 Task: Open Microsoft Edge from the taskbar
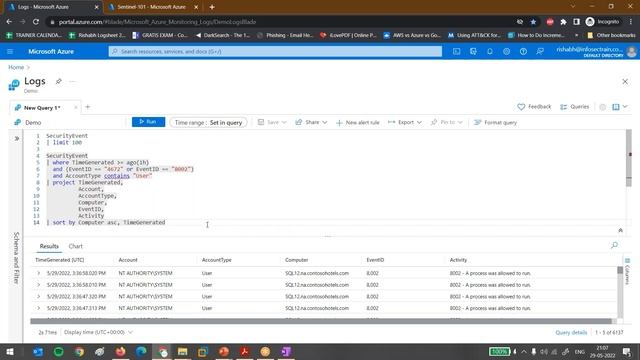tap(141, 351)
